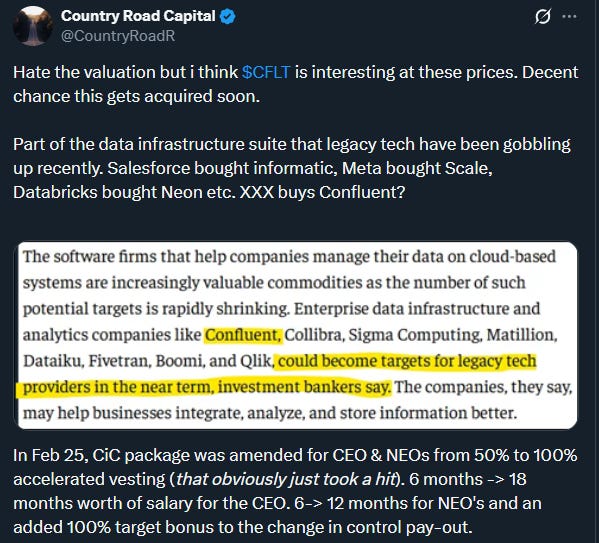
Task: Open the embedded article screenshot image
Action: coord(297,335)
